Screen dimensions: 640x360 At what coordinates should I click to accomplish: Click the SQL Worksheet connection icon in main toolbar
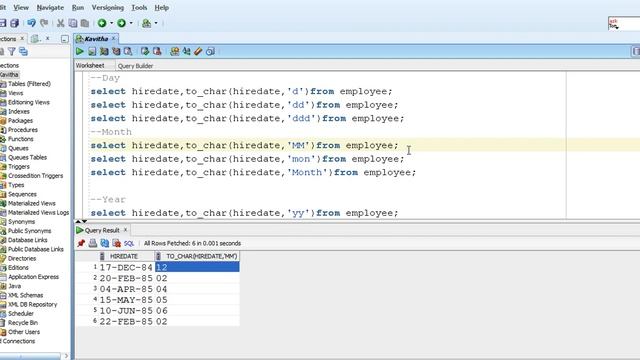pos(146,23)
